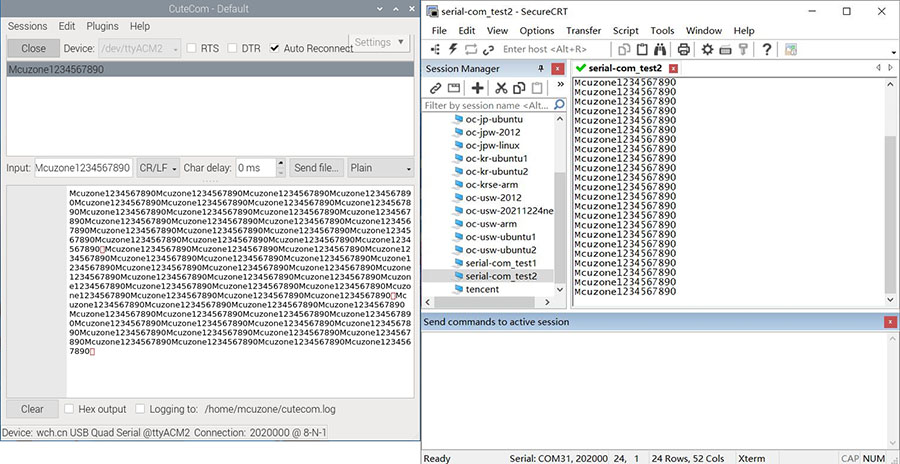Cut session with the scissors icon
Viewport: 900px width, 464px height.
tap(501, 88)
